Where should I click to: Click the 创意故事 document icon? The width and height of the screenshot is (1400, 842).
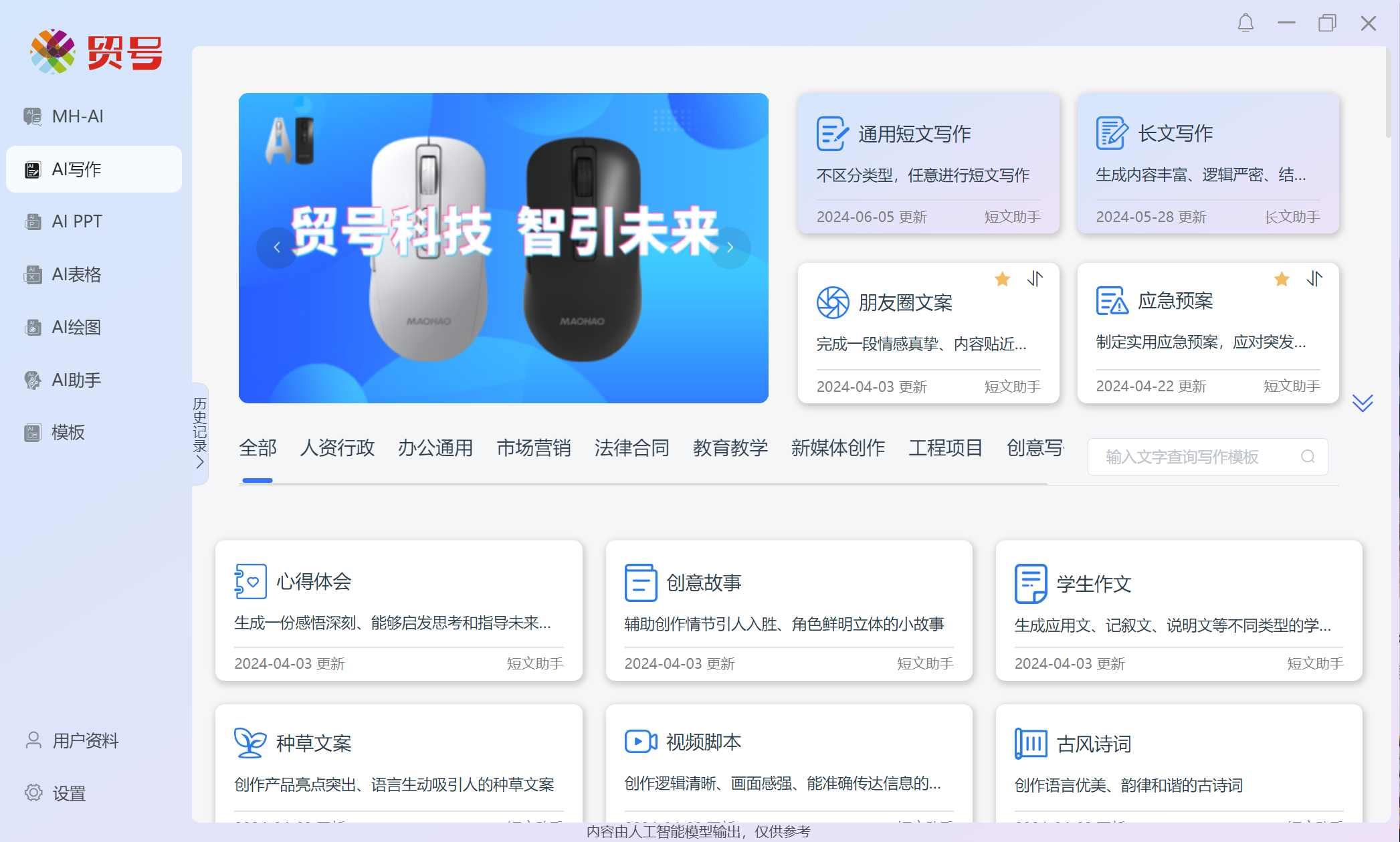pyautogui.click(x=641, y=583)
